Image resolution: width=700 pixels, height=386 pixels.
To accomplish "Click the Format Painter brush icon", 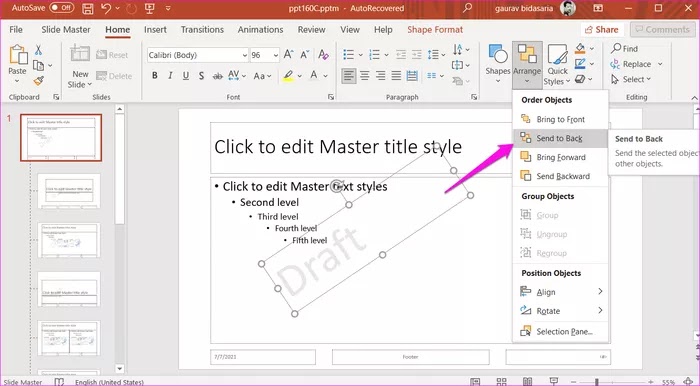I will (39, 81).
